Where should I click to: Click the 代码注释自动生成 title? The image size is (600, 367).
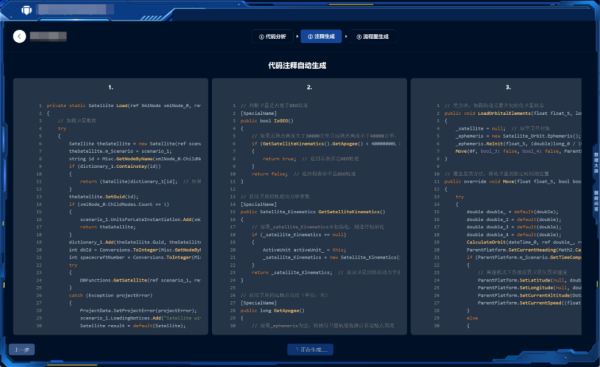tap(297, 65)
